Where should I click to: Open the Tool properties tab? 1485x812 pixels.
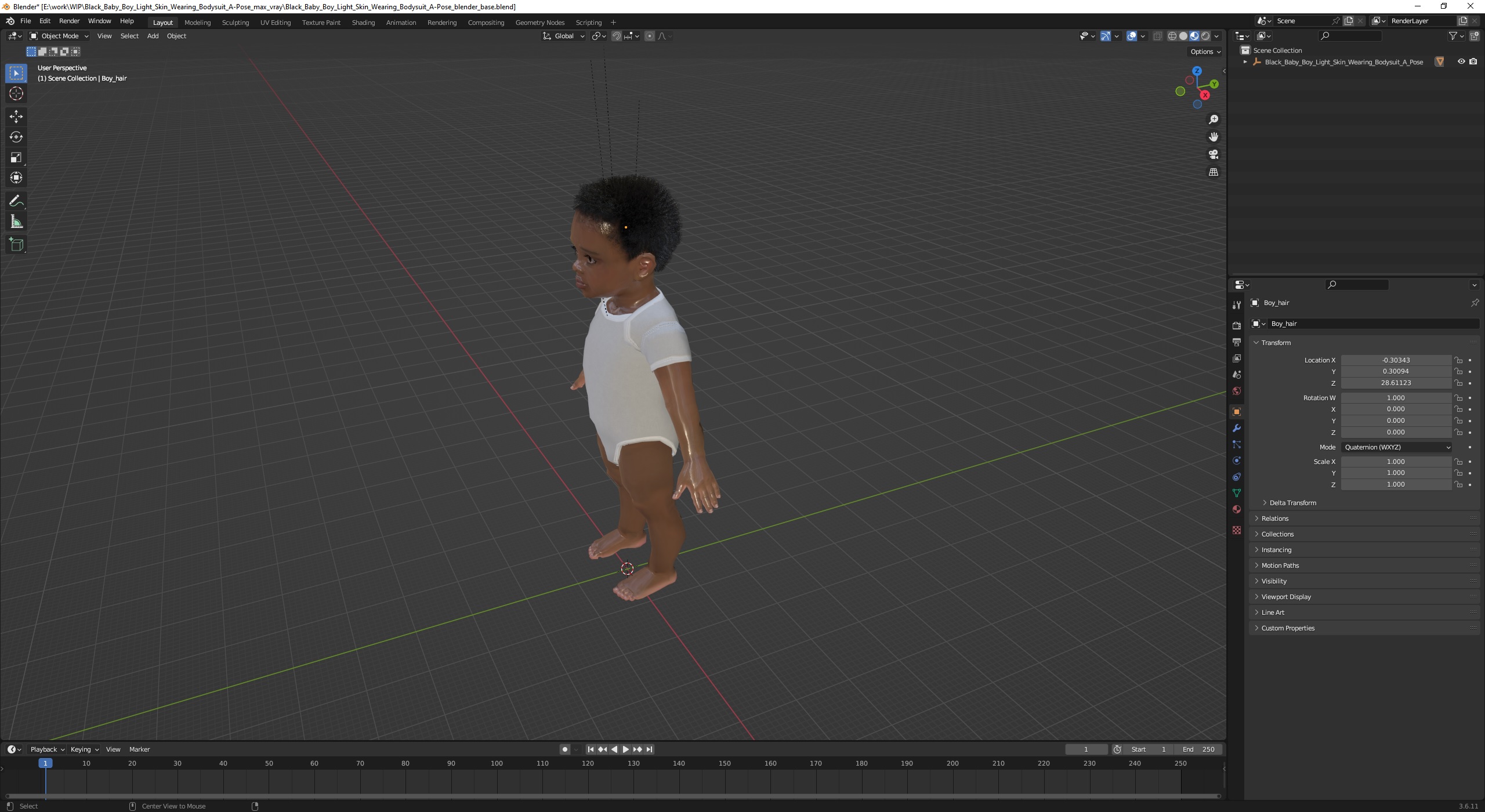coord(1237,305)
